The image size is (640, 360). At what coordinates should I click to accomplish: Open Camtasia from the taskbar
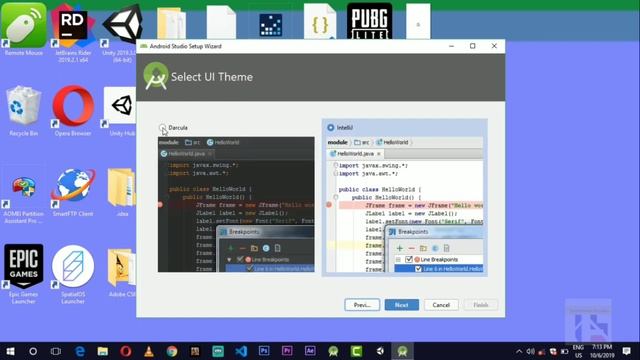coord(356,351)
